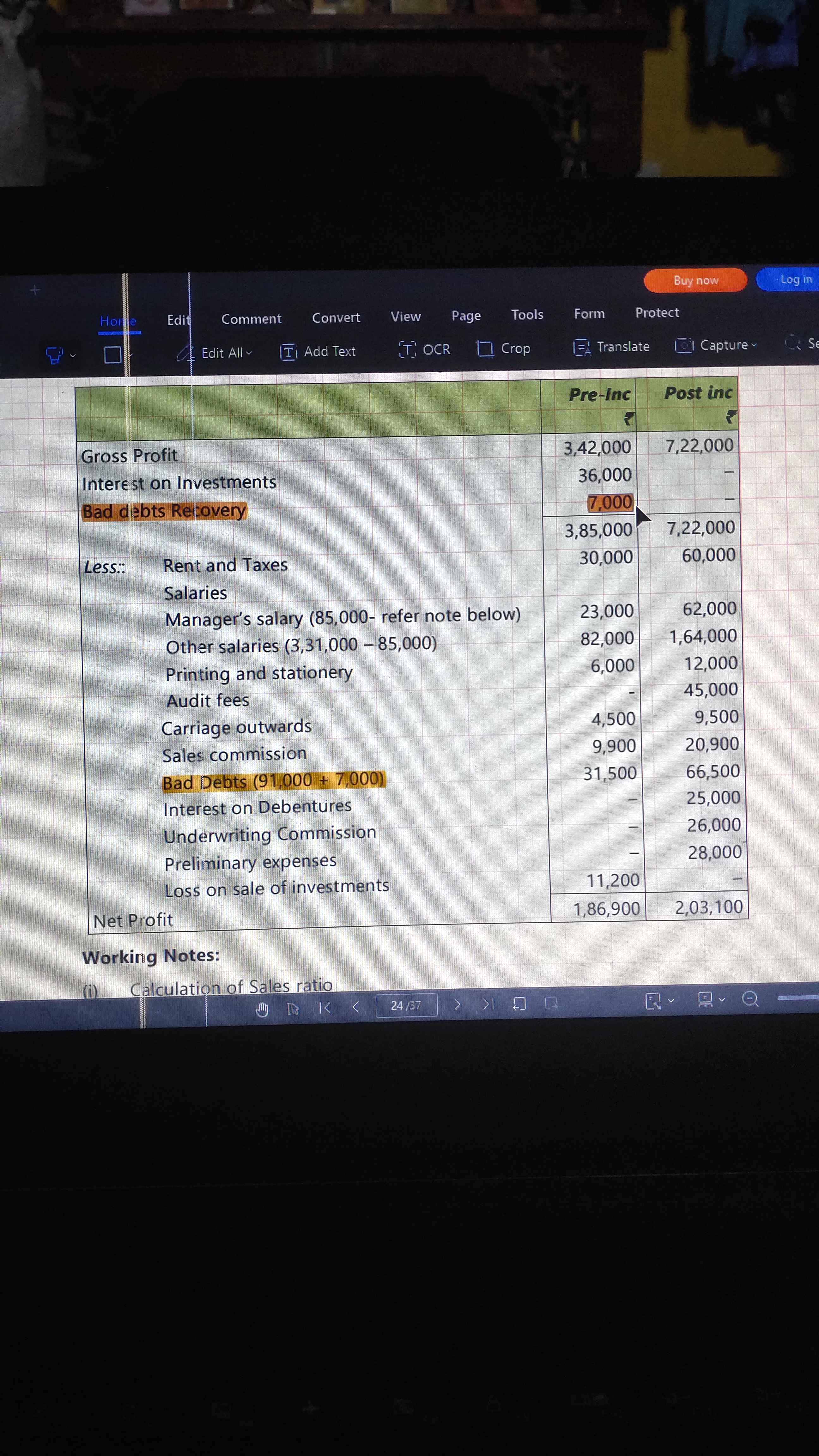Expand the highlighter tool dropdown arrow
Image resolution: width=819 pixels, height=1456 pixels.
[72, 355]
